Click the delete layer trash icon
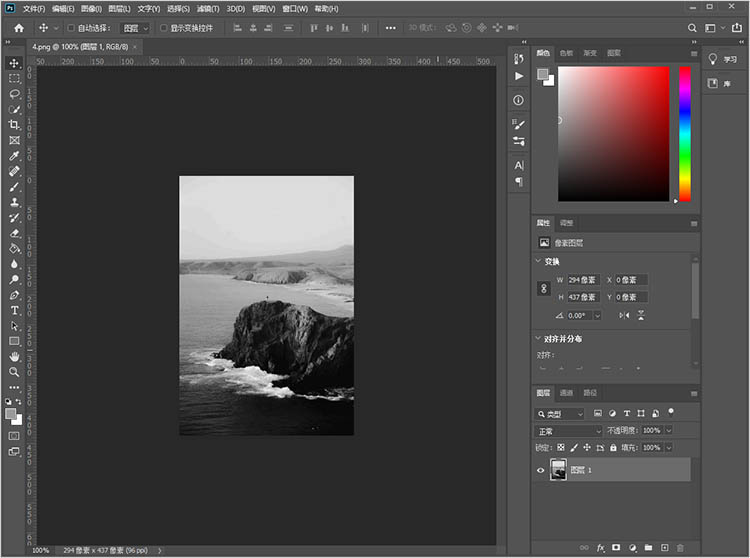The width and height of the screenshot is (750, 558). tap(680, 548)
